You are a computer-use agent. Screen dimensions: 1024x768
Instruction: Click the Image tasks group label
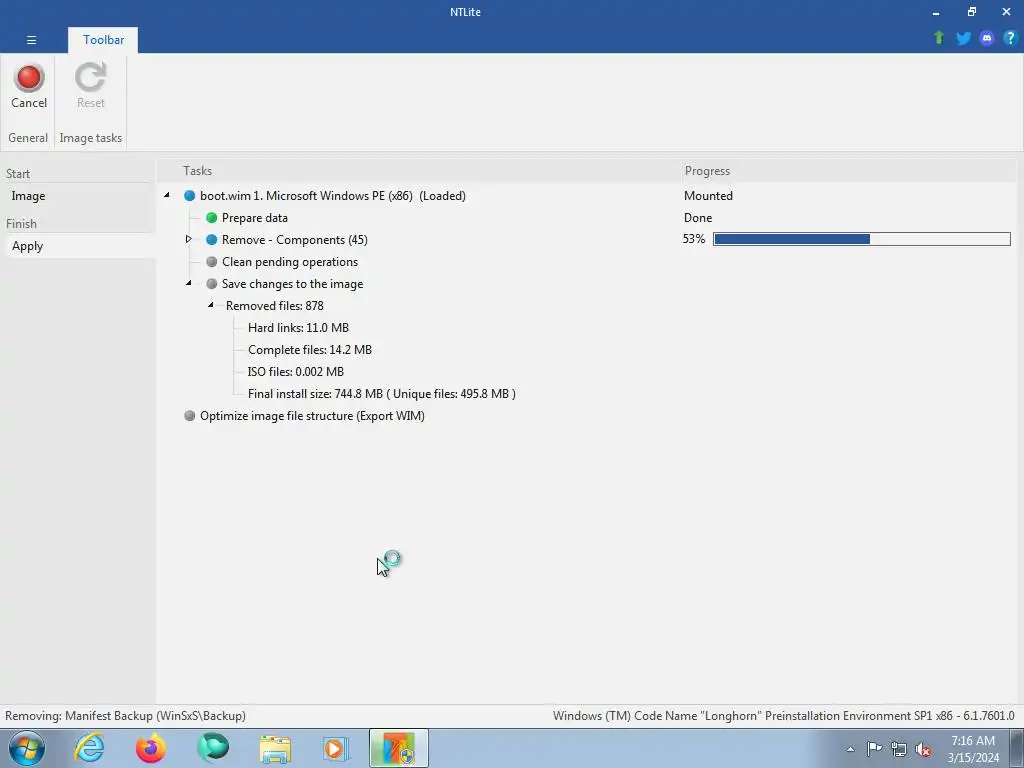[x=91, y=138]
